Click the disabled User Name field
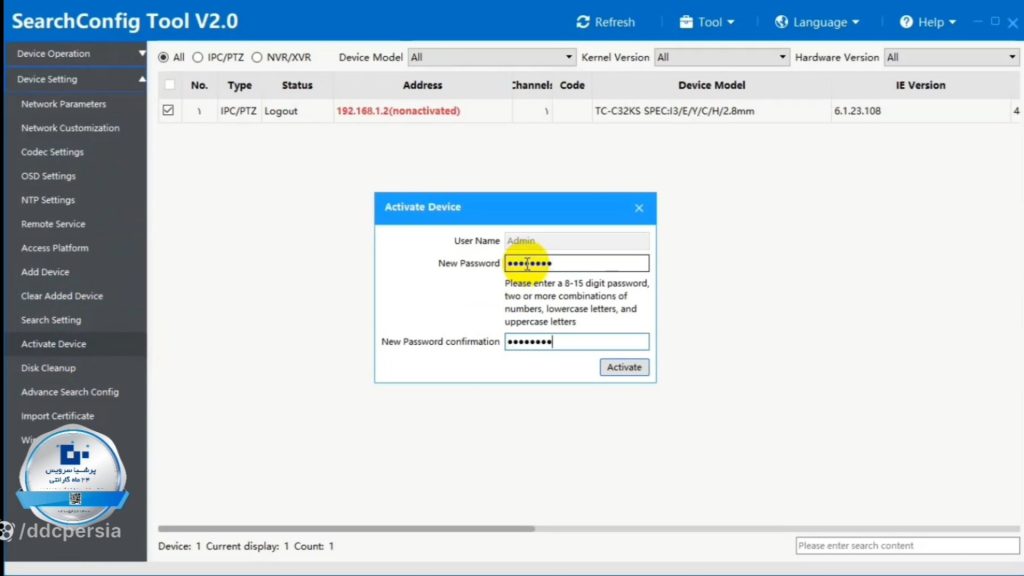Screen dimensions: 1024x576 coord(577,241)
